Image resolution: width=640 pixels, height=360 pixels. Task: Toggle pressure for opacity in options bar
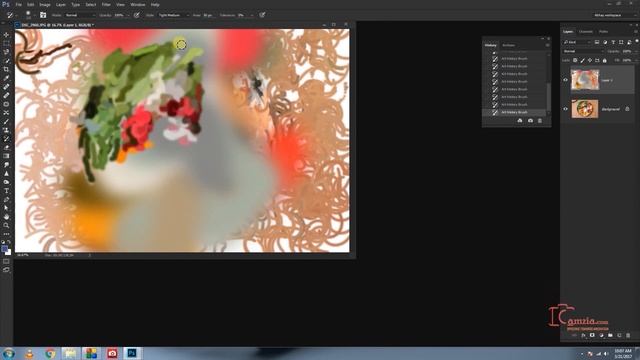137,15
